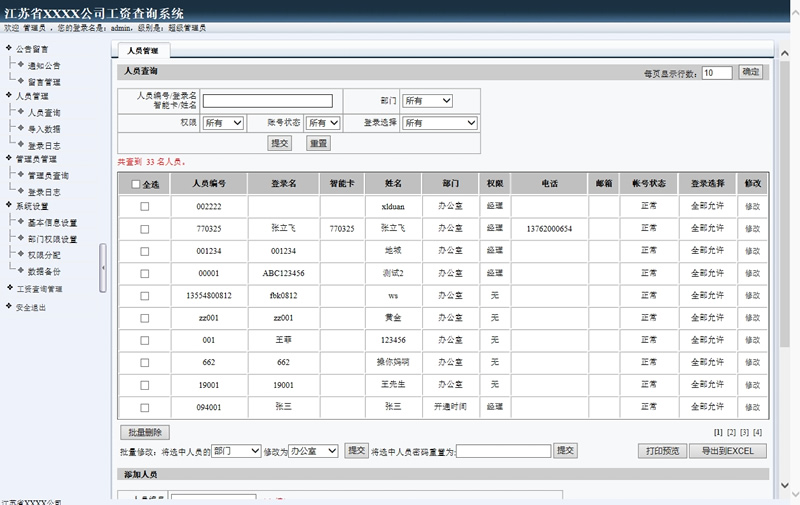This screenshot has height=505, width=800.
Task: Switch to the 人员管理 tab
Action: [143, 50]
